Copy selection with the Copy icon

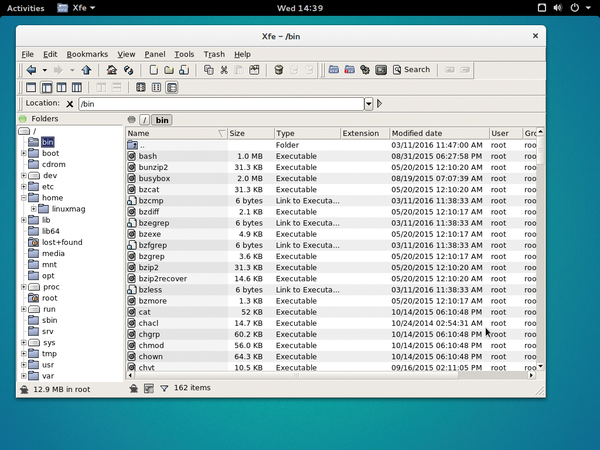(209, 70)
